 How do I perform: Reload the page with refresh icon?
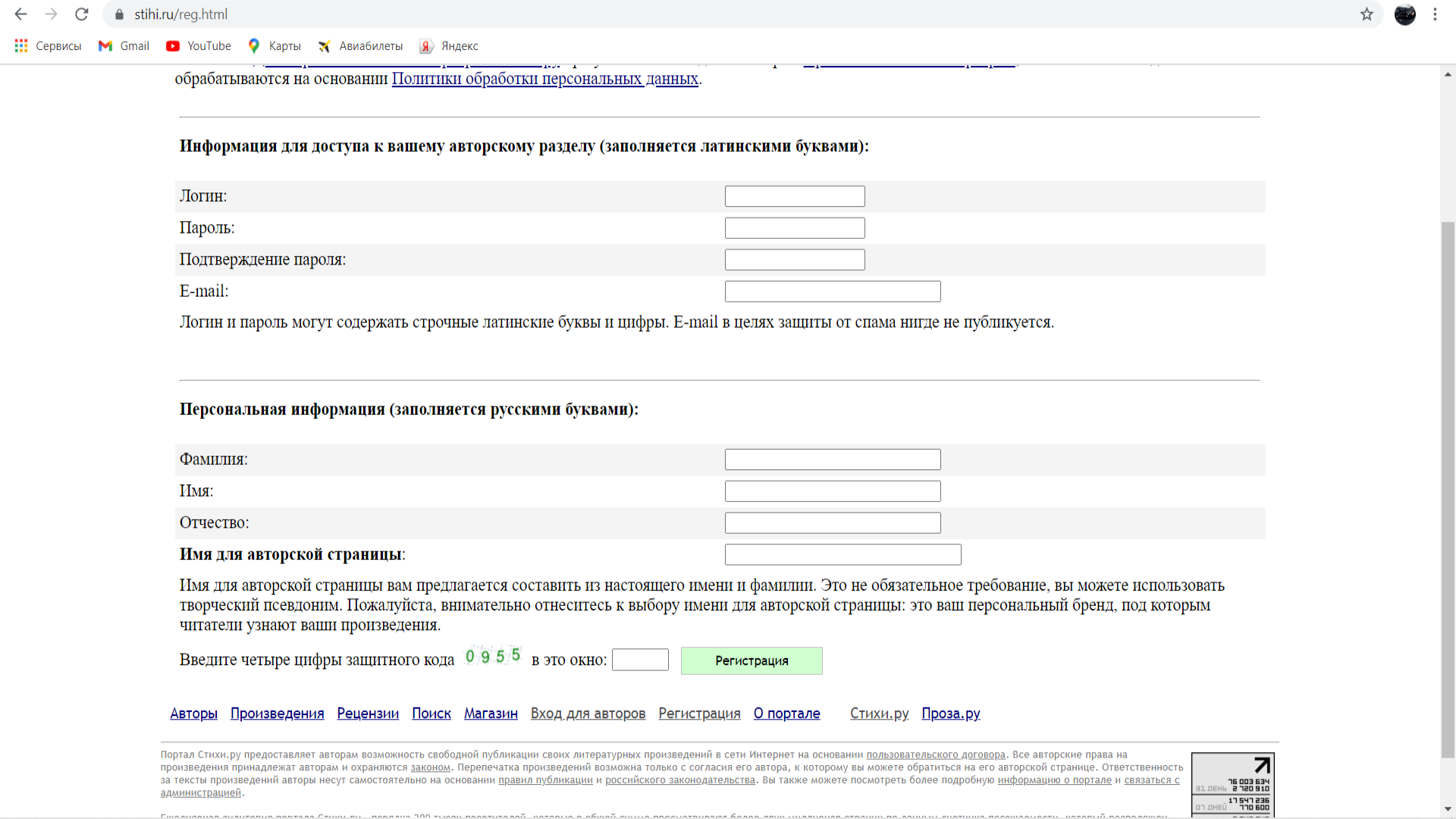click(82, 14)
